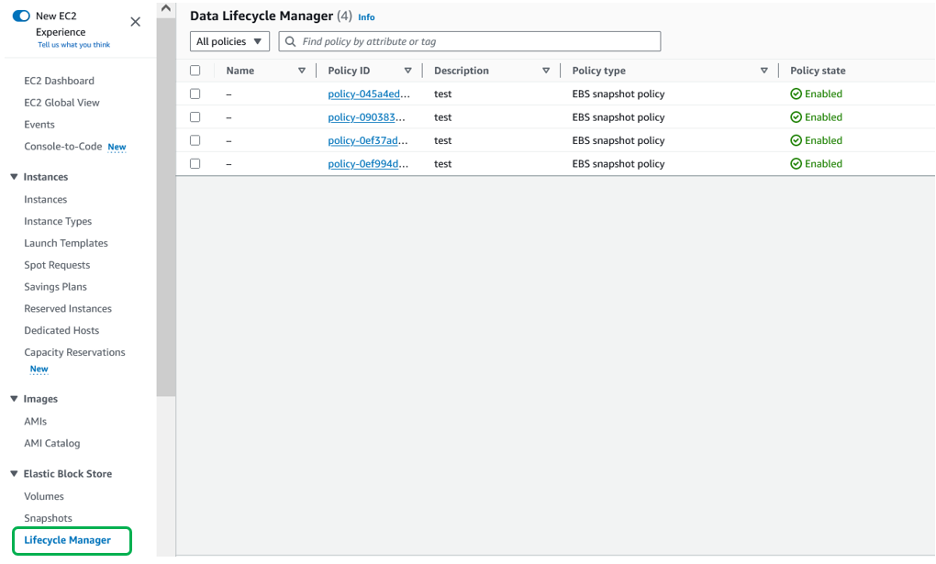This screenshot has height=564, width=936.
Task: Sort by Policy type column arrow
Action: (x=763, y=70)
